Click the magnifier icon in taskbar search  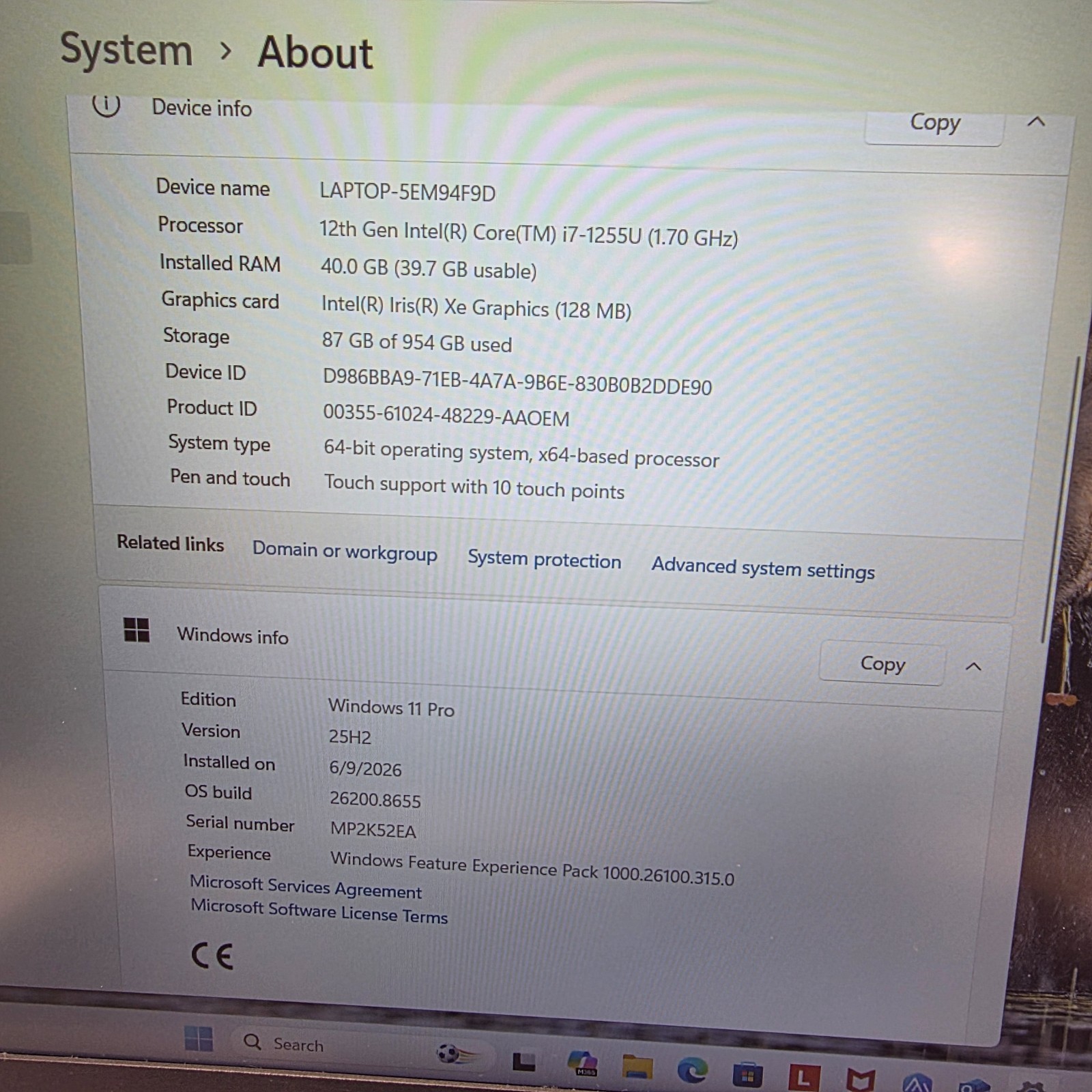coord(253,1041)
